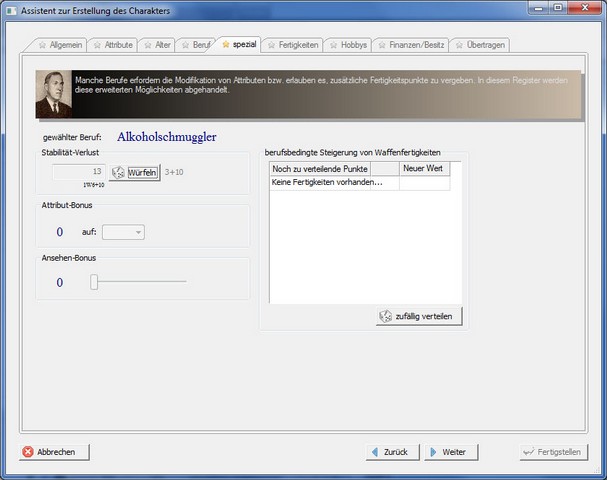
Task: Click the star icon on Finanzen/Besitz tab
Action: click(382, 45)
